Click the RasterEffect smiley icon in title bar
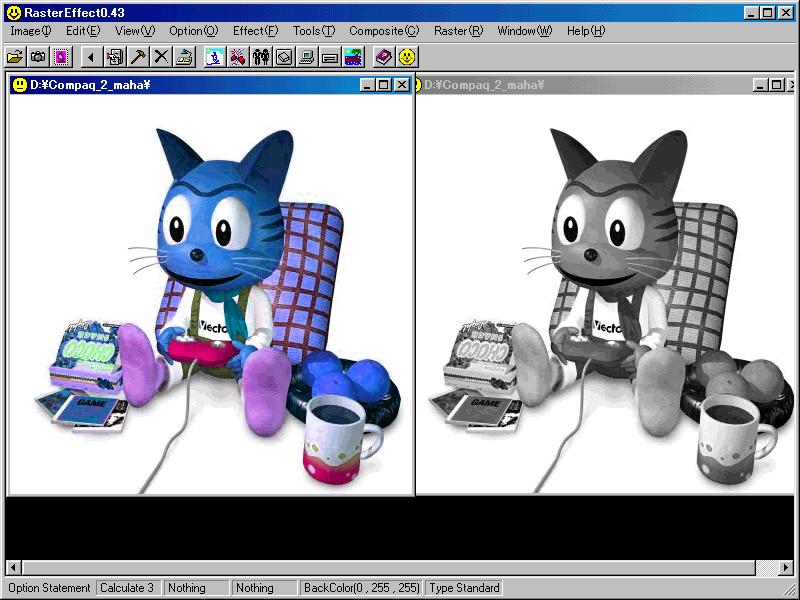Screen dimensions: 800x600 pos(14,13)
